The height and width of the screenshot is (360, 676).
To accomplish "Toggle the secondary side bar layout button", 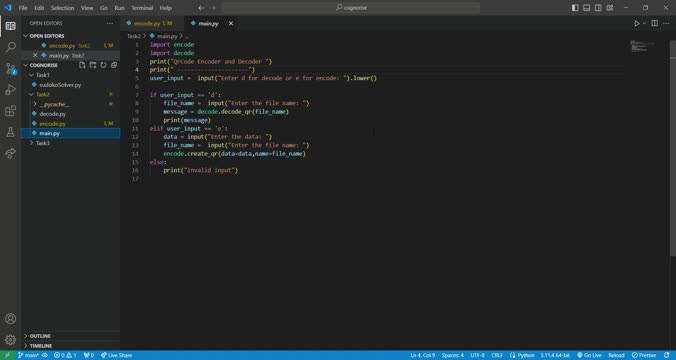I will pos(598,8).
